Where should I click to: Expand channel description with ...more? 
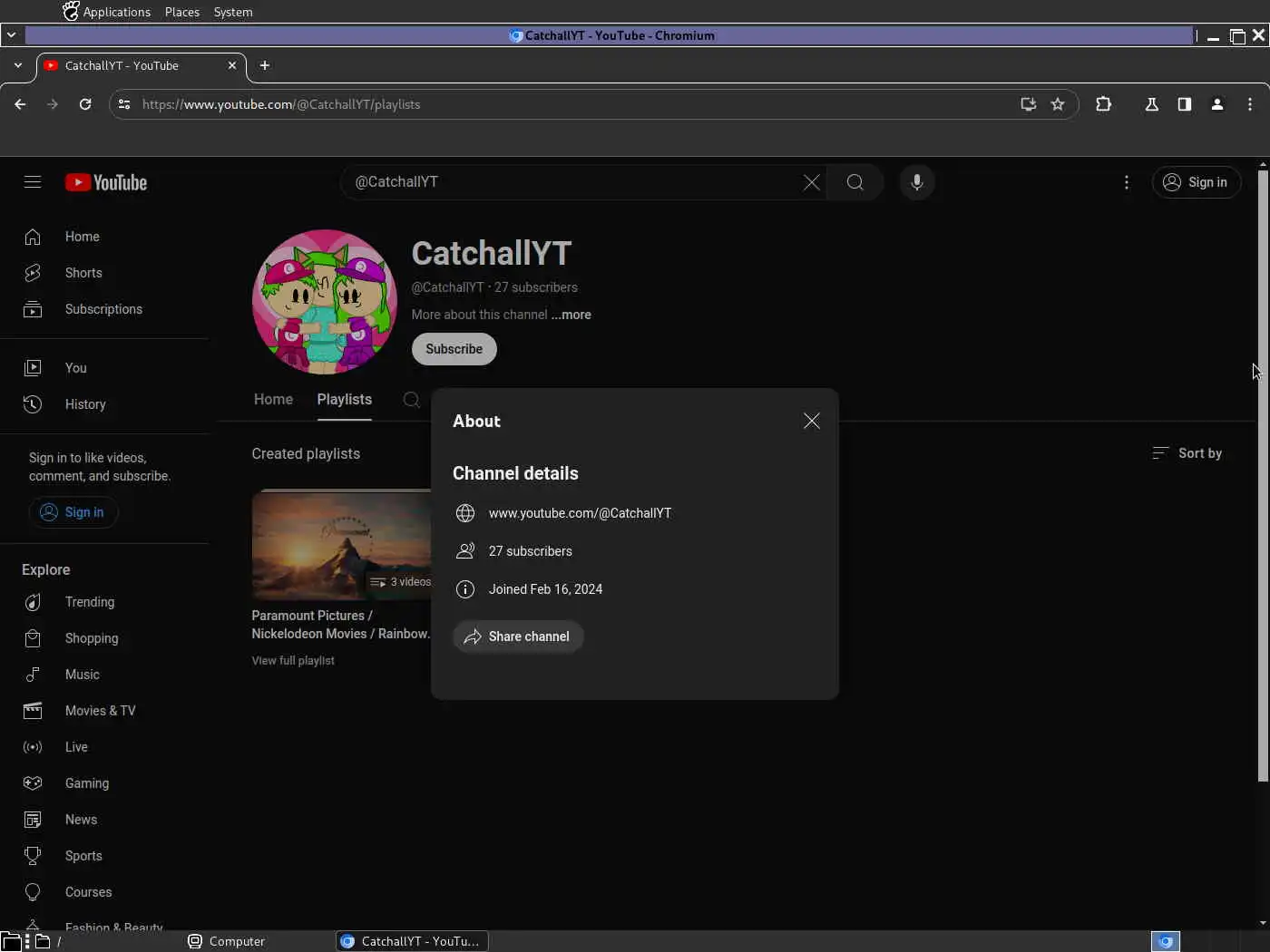(571, 315)
